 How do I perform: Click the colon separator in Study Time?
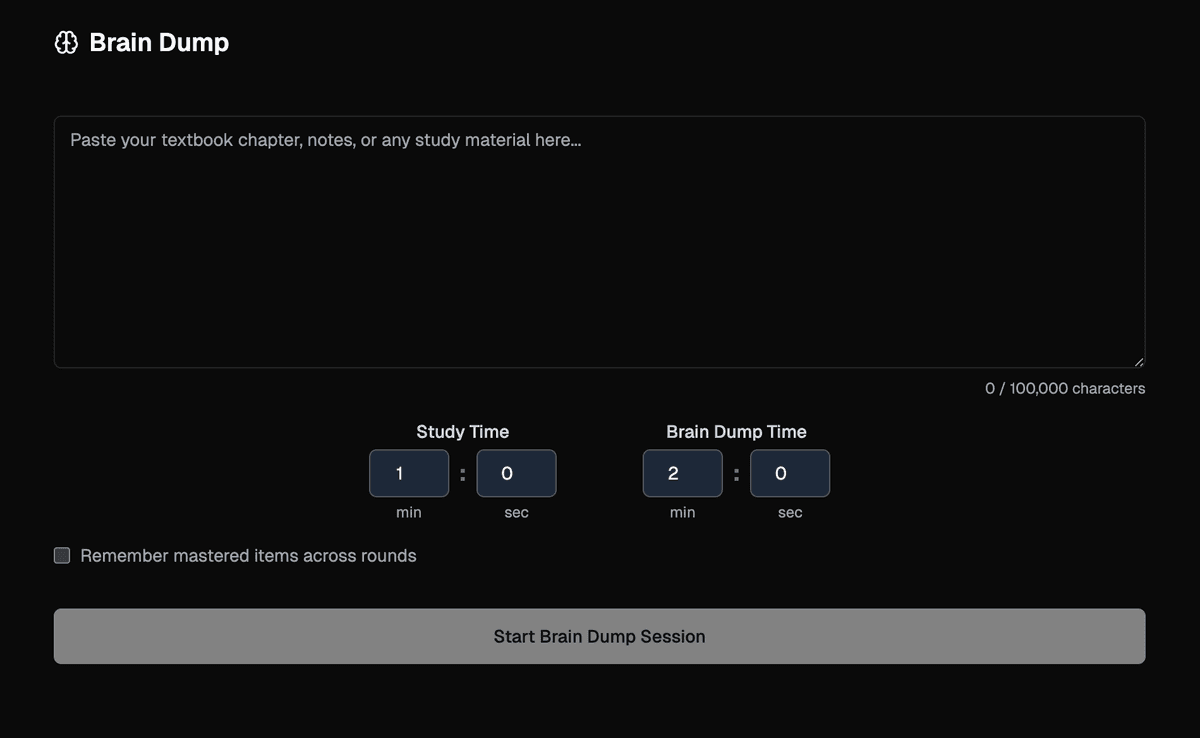pyautogui.click(x=462, y=475)
